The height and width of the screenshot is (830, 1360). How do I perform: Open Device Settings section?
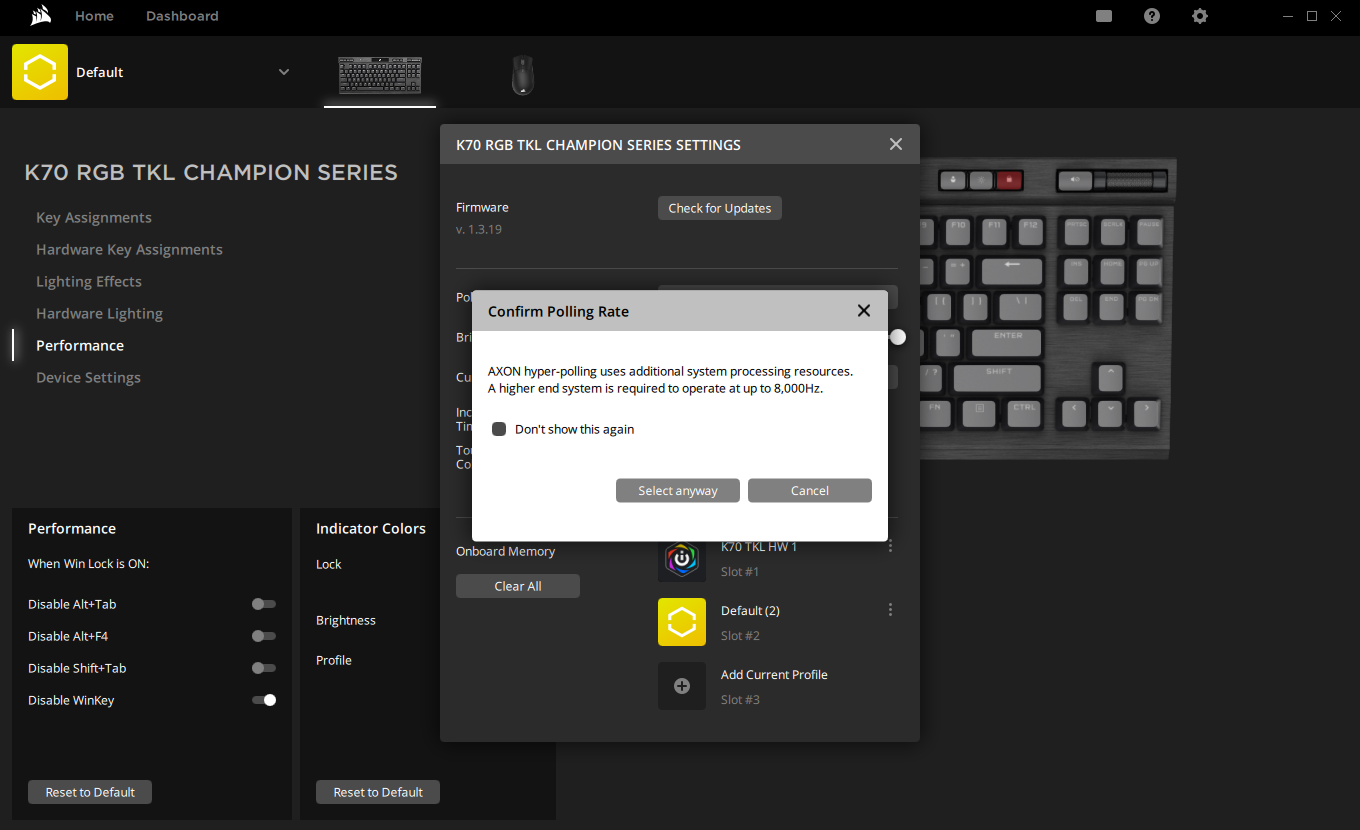(x=88, y=378)
